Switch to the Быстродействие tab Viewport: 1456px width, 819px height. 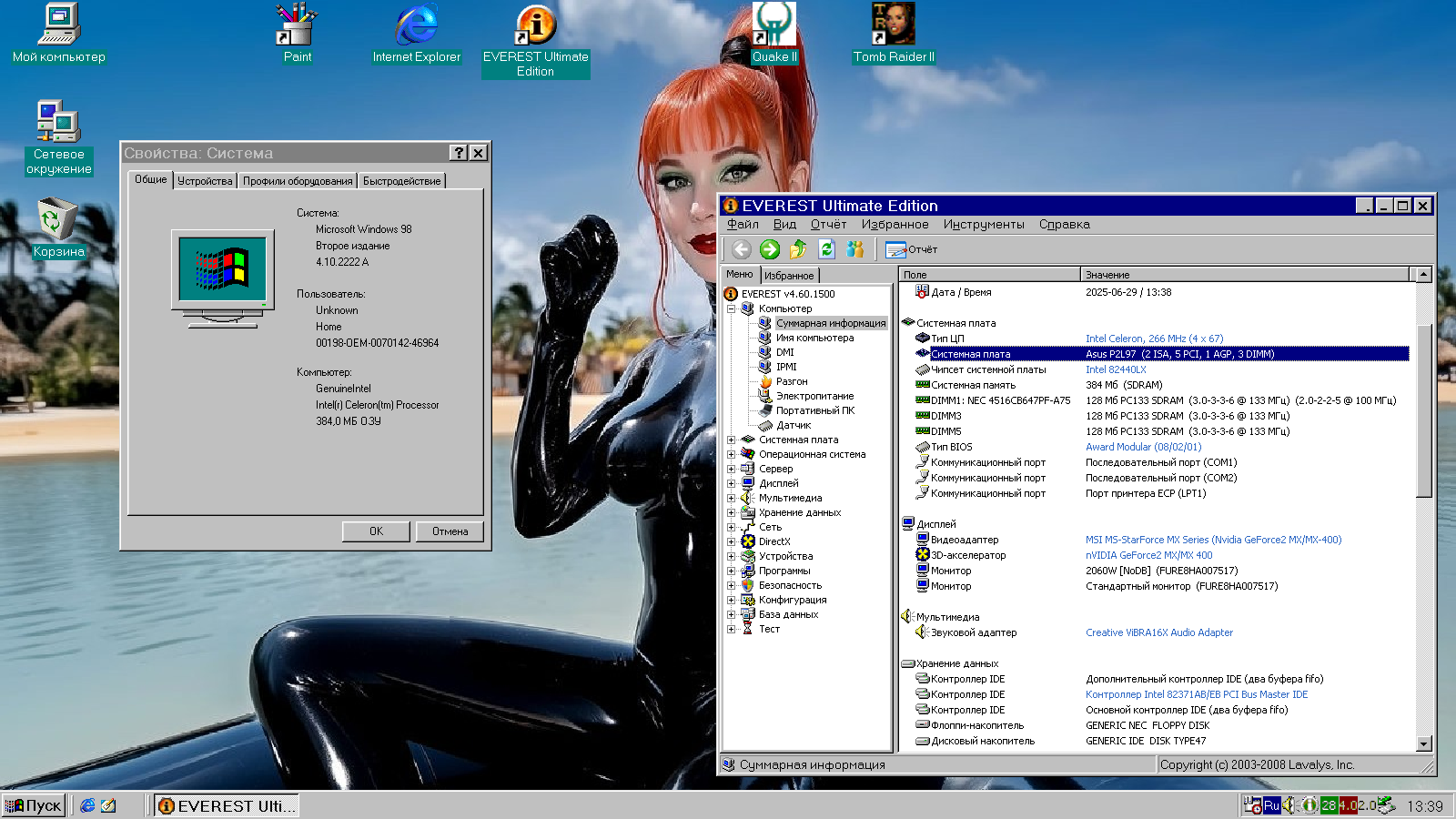[401, 181]
